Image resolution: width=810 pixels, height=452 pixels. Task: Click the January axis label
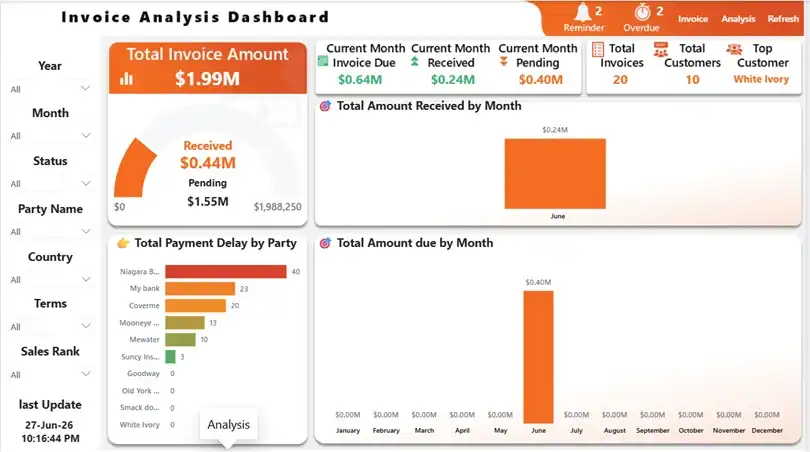[348, 430]
